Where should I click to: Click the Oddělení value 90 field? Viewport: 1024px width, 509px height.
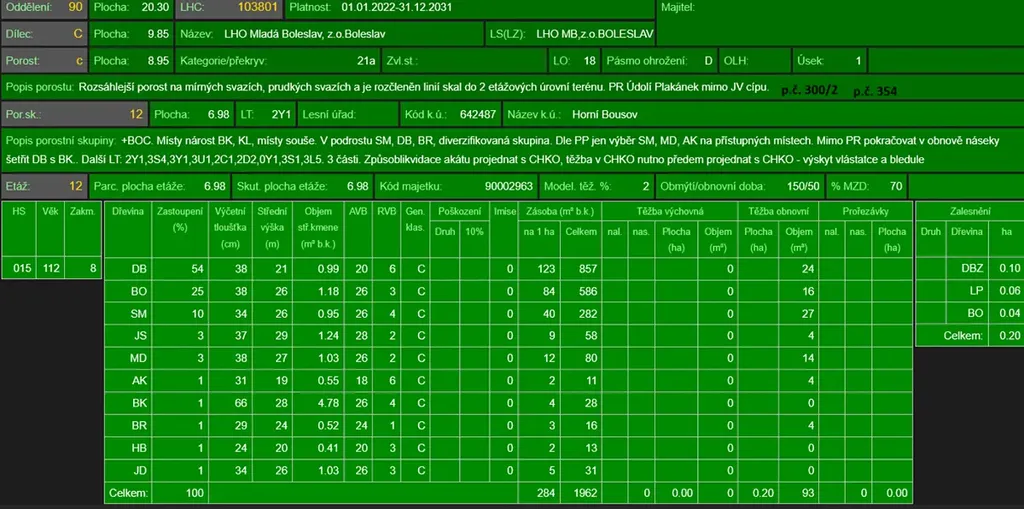pos(75,8)
